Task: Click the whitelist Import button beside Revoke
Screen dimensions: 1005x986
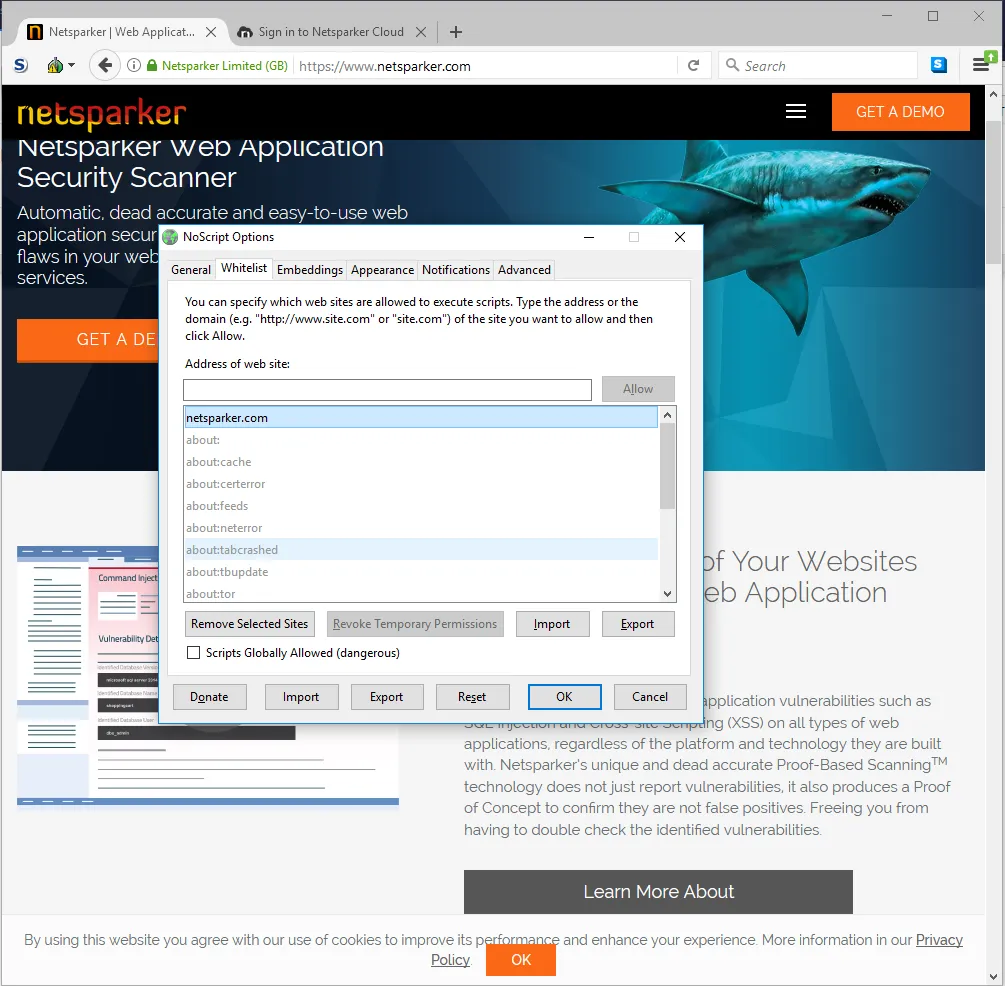Action: (552, 624)
